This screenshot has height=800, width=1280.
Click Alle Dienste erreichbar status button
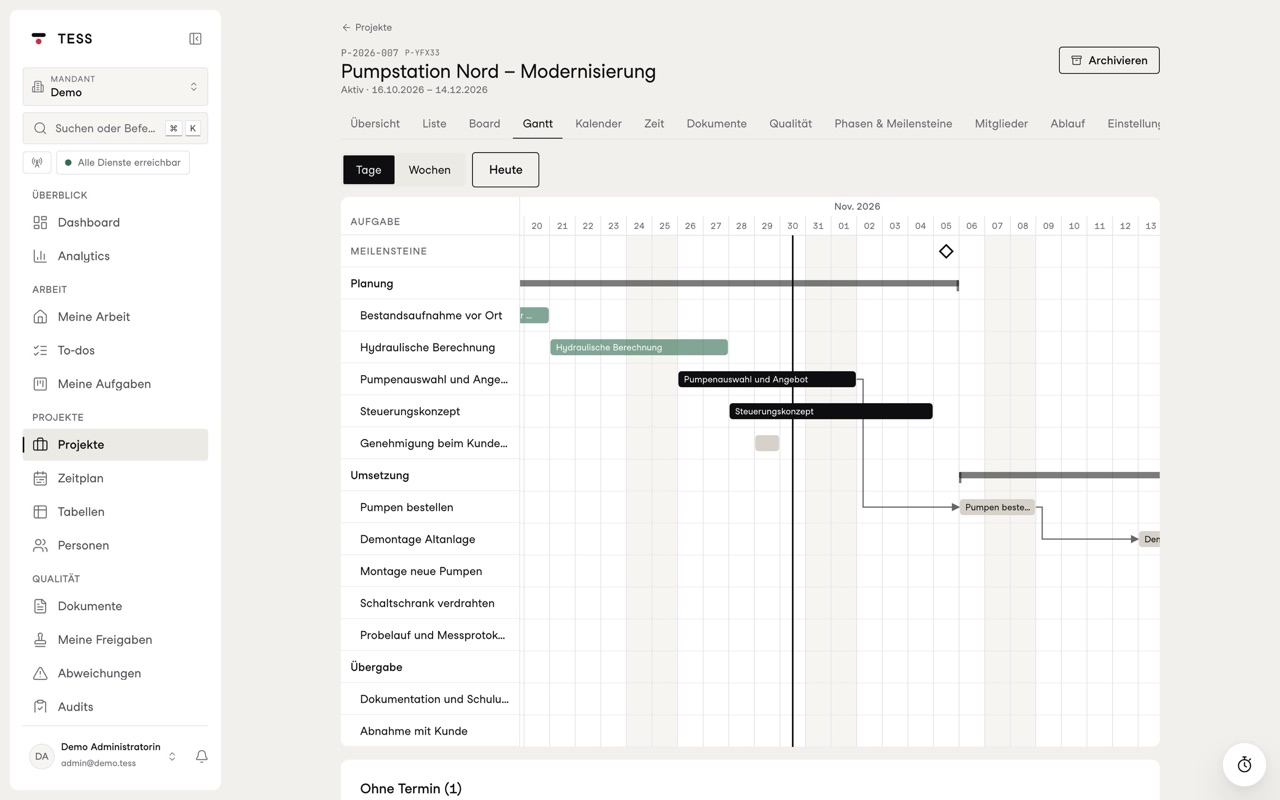123,162
